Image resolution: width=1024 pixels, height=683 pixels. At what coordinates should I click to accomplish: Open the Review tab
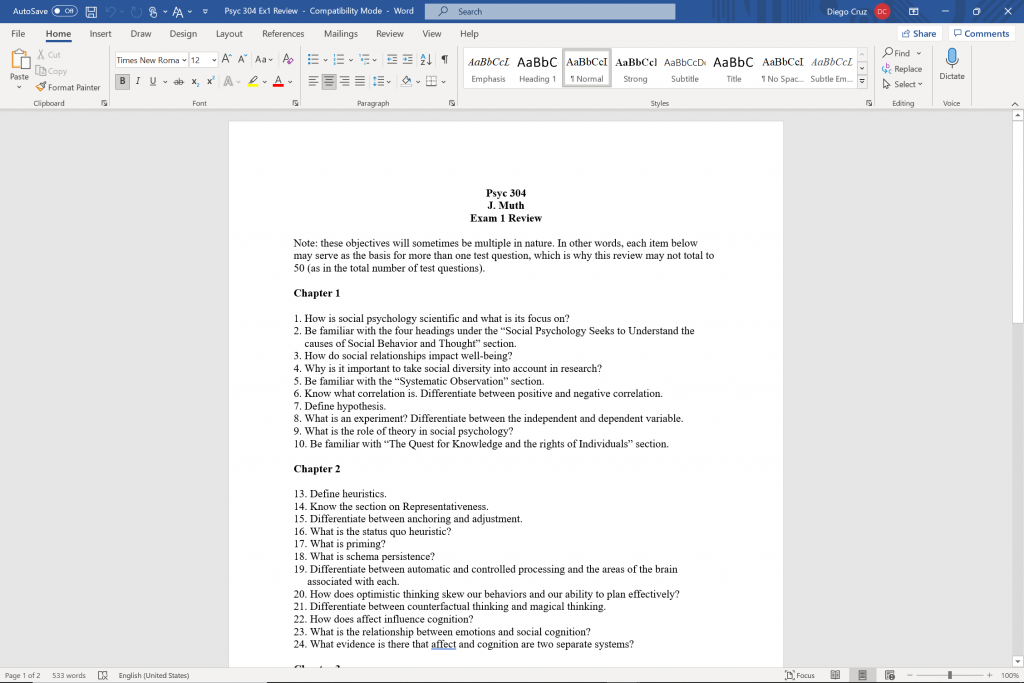coord(389,33)
